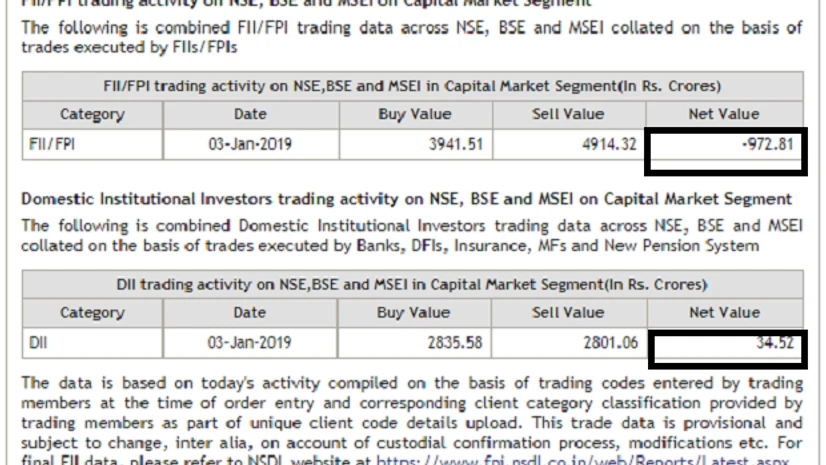Click the DII category cell
The height and width of the screenshot is (465, 826).
(38, 343)
